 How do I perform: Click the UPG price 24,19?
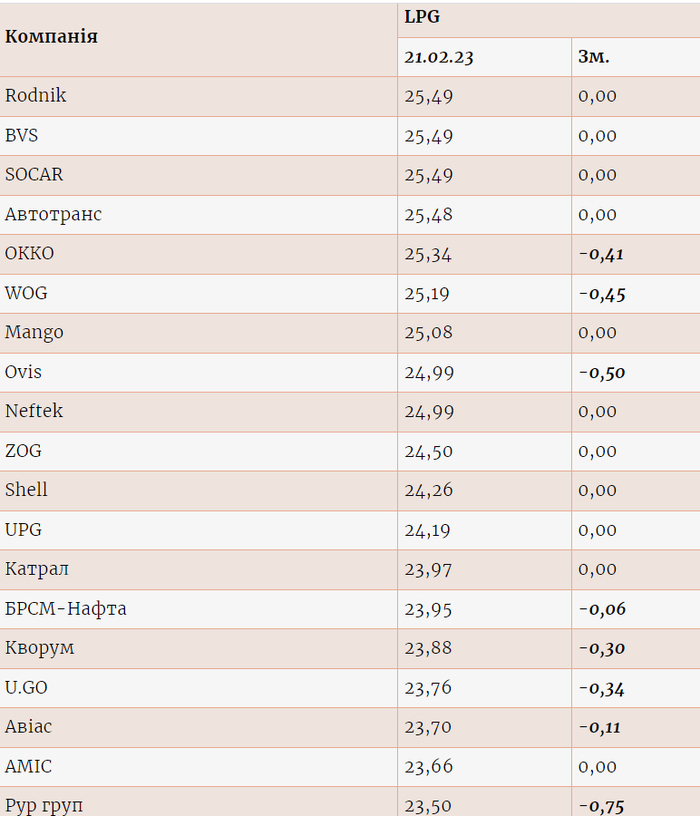point(428,530)
